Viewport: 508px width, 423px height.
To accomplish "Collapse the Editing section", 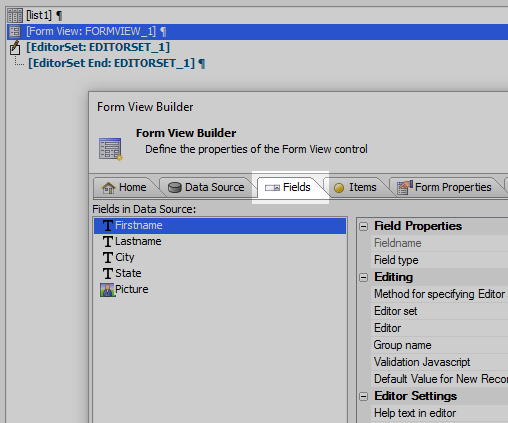I will click(x=364, y=277).
